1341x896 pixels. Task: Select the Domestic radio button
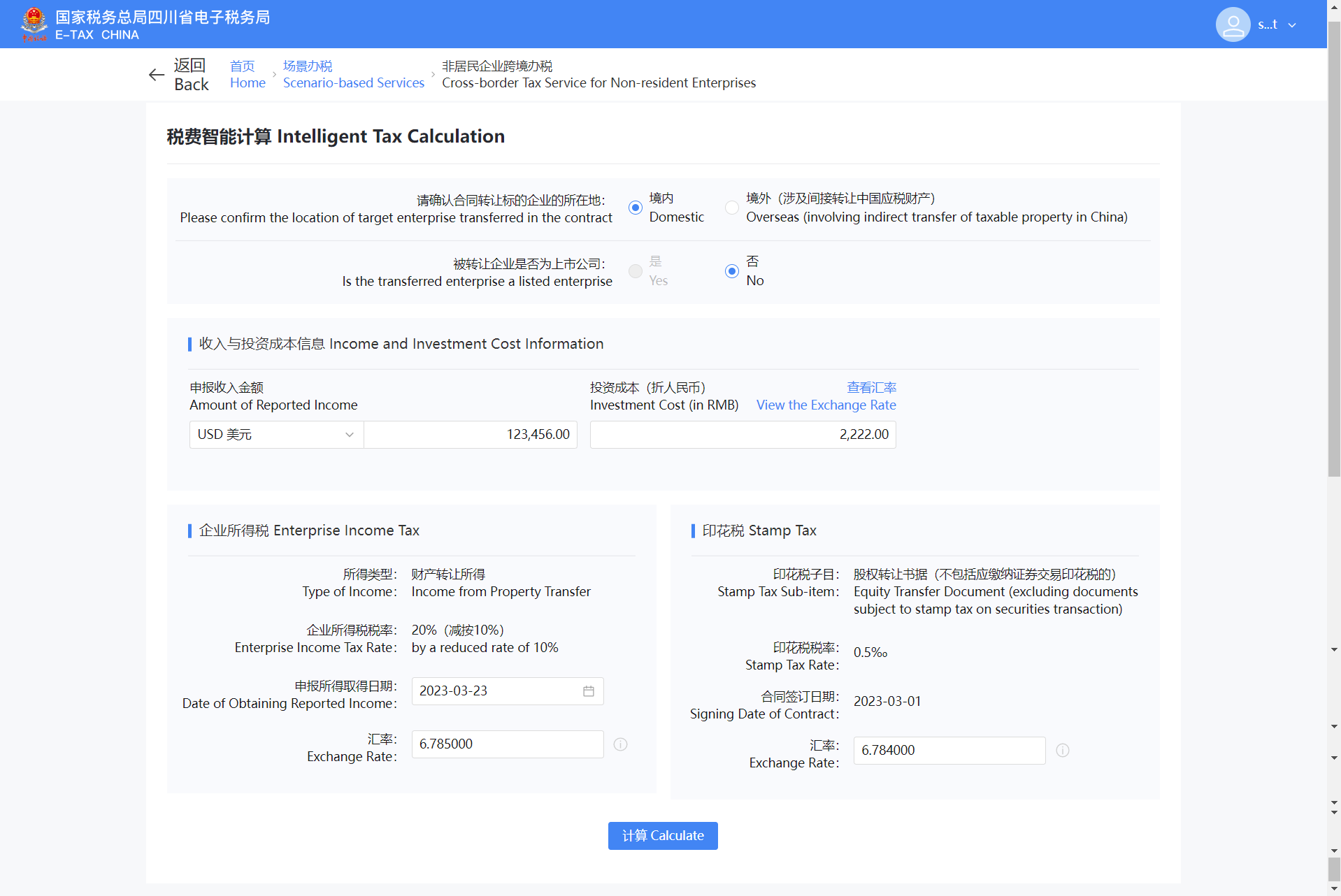click(x=635, y=208)
